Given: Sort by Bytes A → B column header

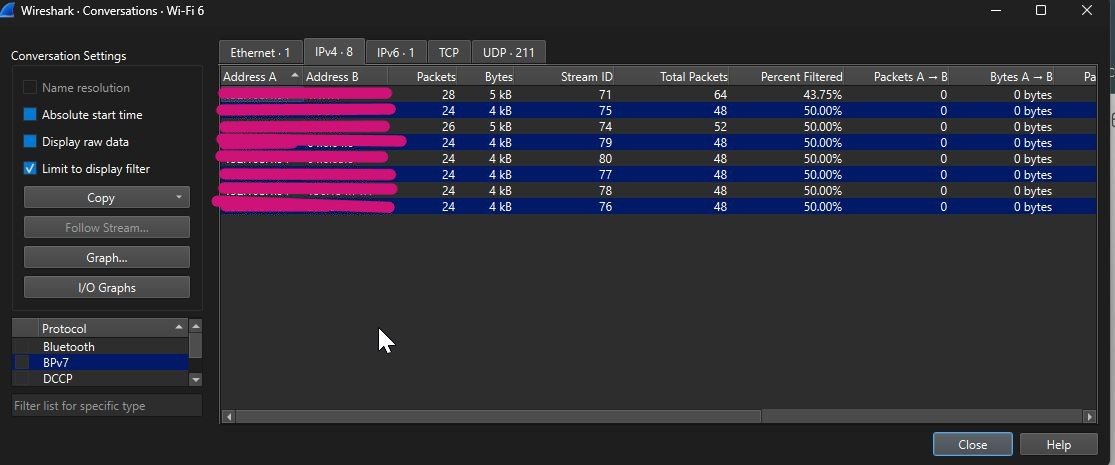Looking at the screenshot, I should pyautogui.click(x=1001, y=76).
